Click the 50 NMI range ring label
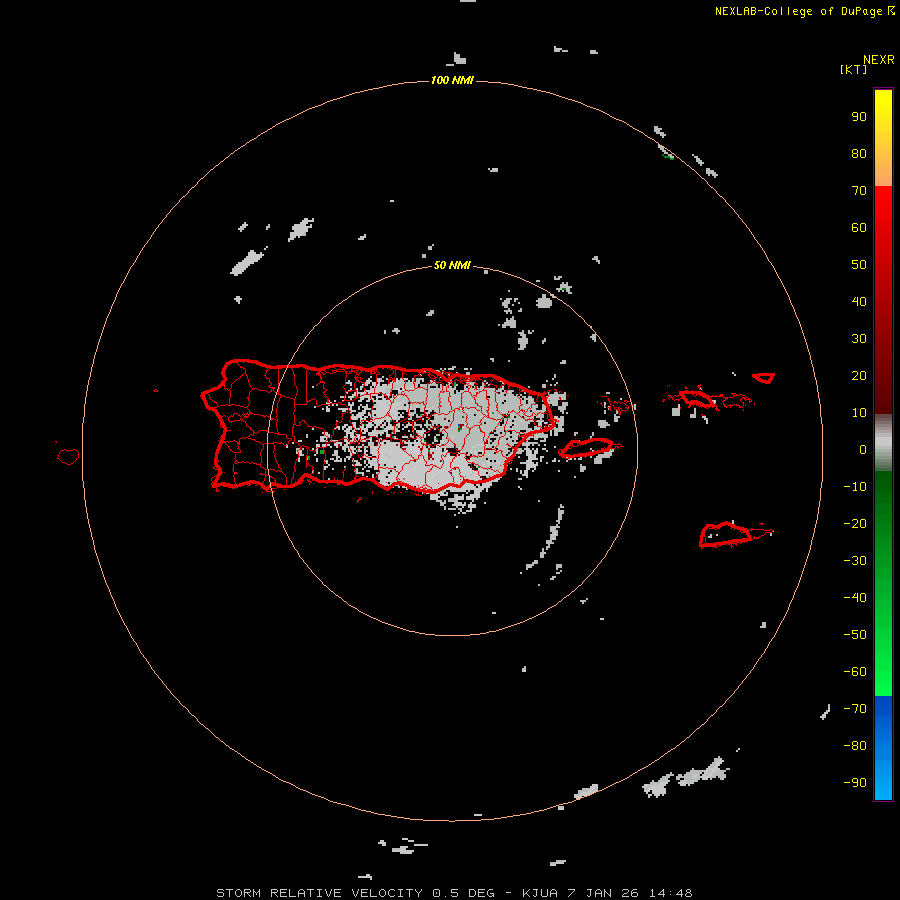This screenshot has width=900, height=900. click(452, 265)
